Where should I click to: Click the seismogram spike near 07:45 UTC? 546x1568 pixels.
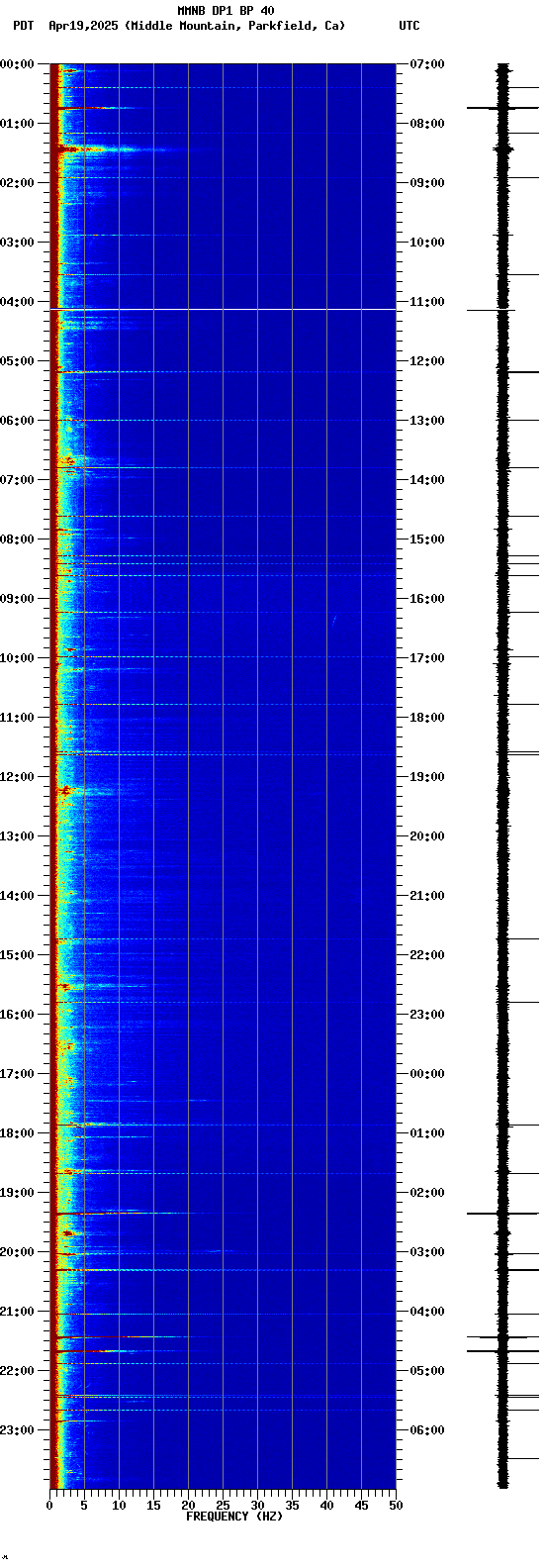click(503, 108)
